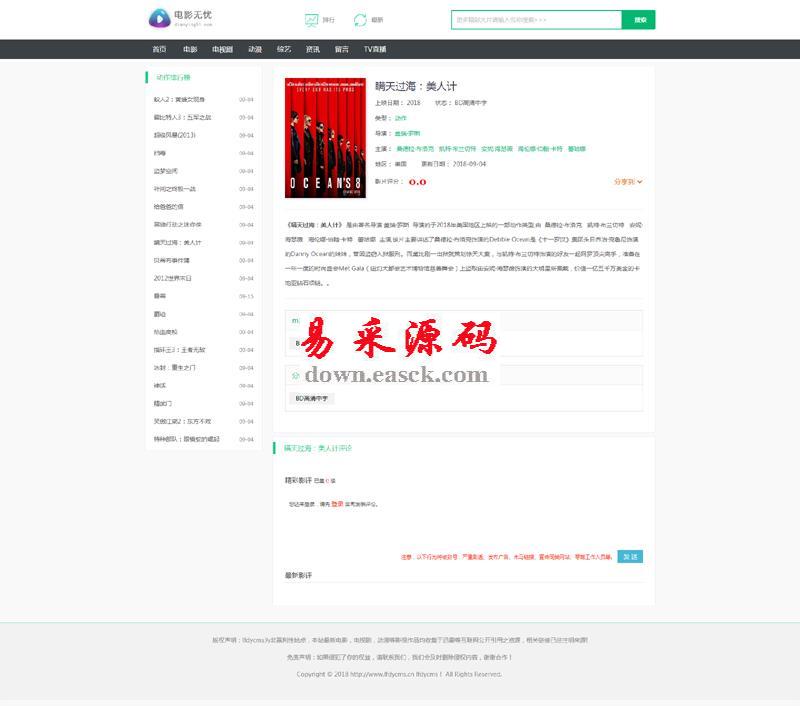Image resolution: width=800 pixels, height=706 pixels.
Task: Click the red 登录 login link
Action: click(337, 504)
